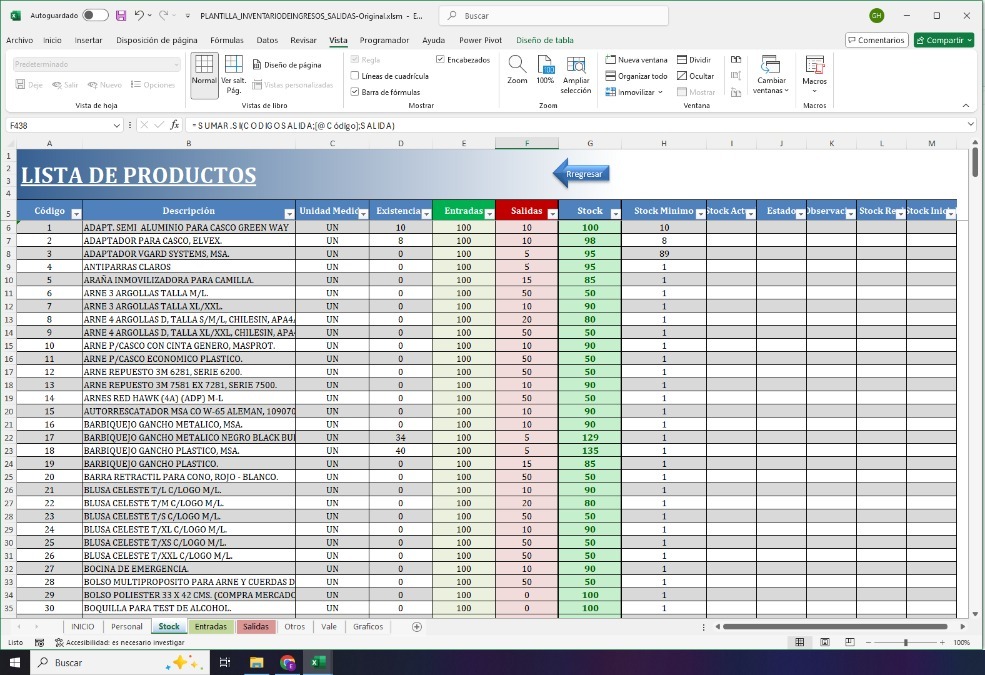Viewport: 985px width, 675px height.
Task: Open File Explorer from the taskbar
Action: tap(256, 662)
